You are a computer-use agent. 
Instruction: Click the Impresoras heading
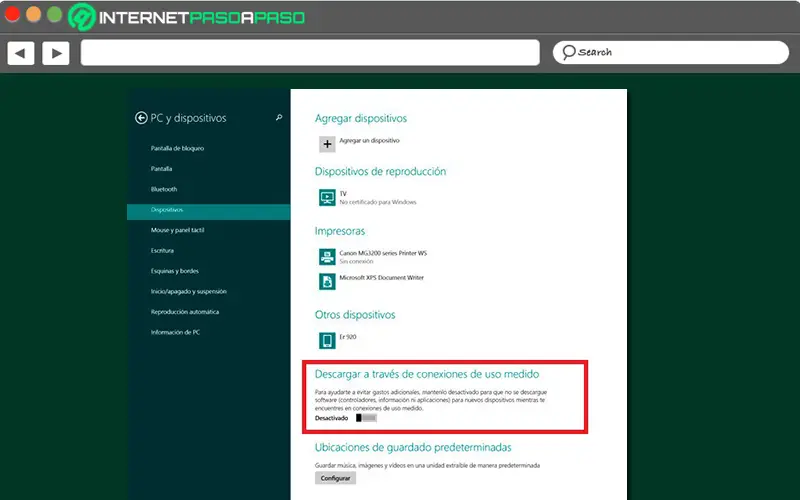pos(340,231)
